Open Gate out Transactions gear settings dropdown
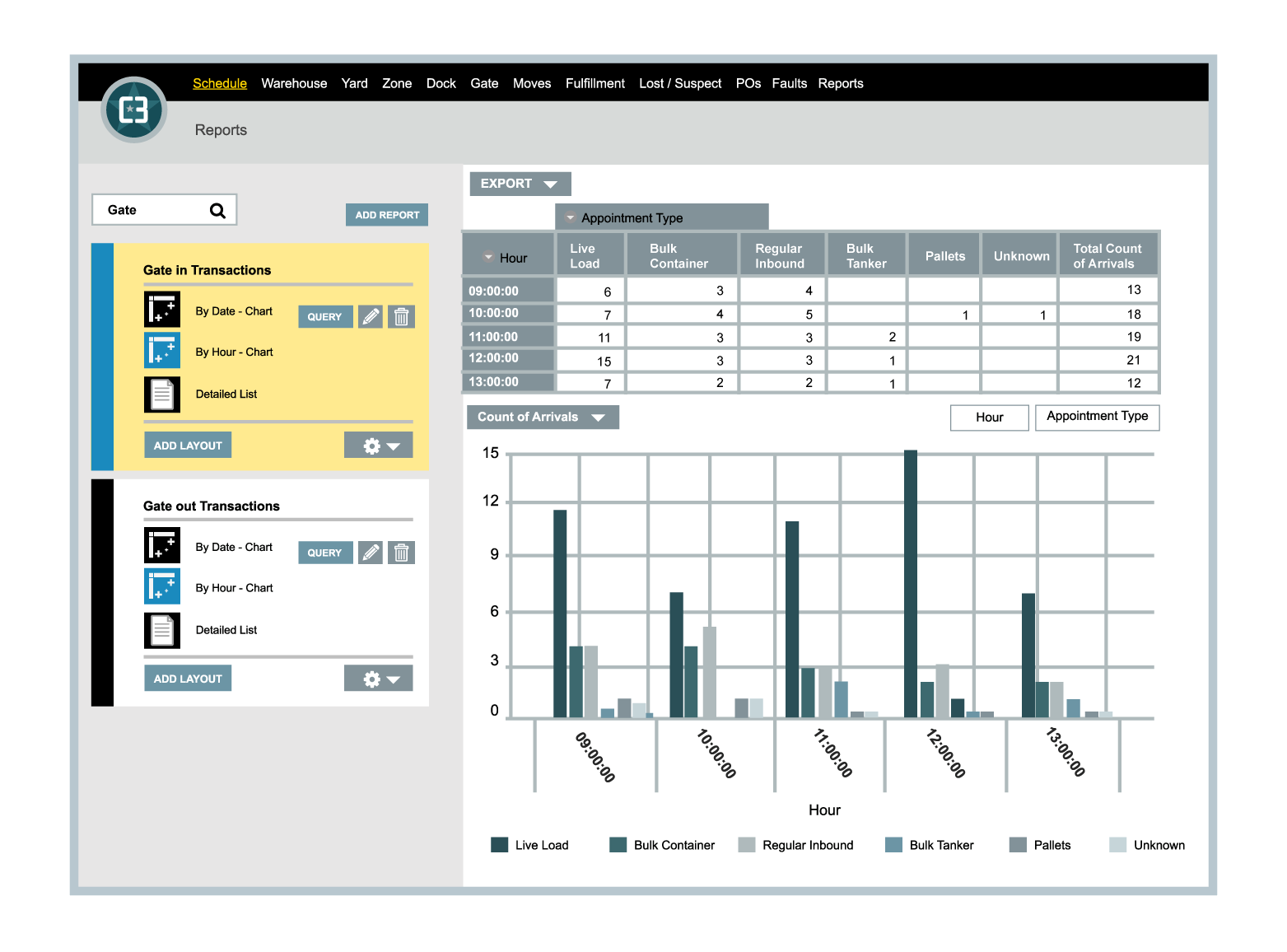Viewport: 1287px width, 952px height. (379, 679)
